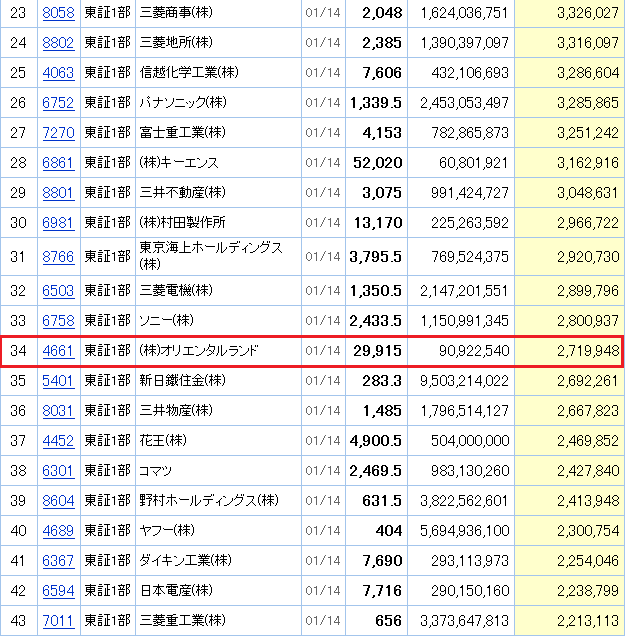
Task: Select company name 富士重工業(株)
Action: 183,132
